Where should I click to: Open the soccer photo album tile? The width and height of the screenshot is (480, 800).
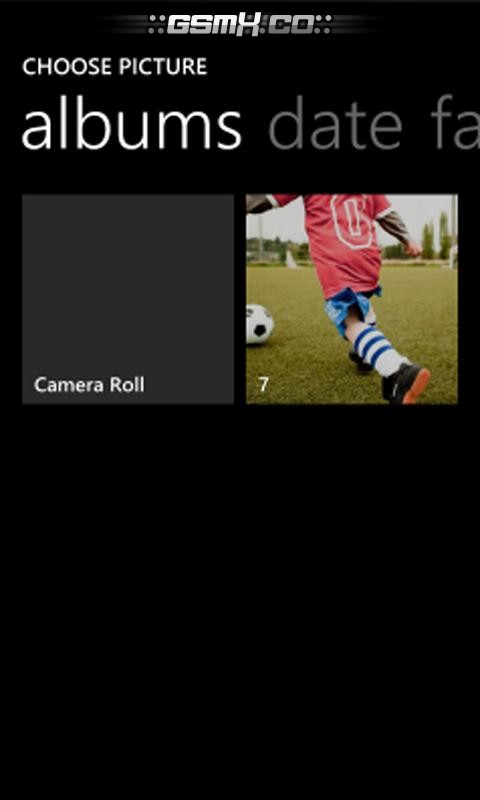[x=352, y=299]
